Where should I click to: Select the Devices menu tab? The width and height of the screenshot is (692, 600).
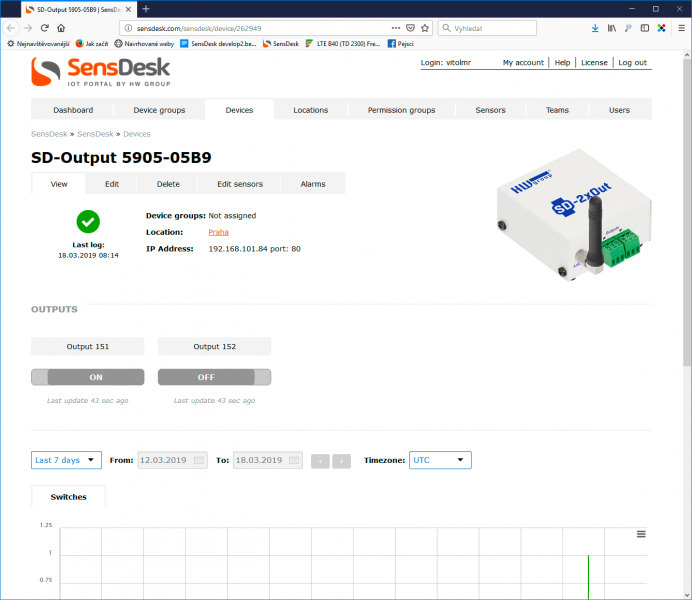point(239,110)
